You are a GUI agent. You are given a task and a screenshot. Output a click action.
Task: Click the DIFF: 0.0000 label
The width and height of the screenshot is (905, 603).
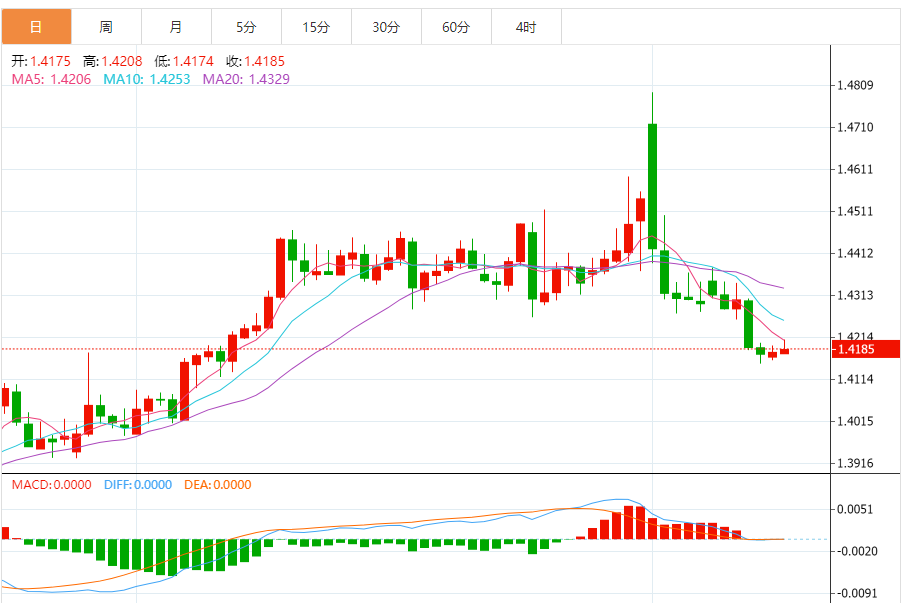(x=138, y=485)
